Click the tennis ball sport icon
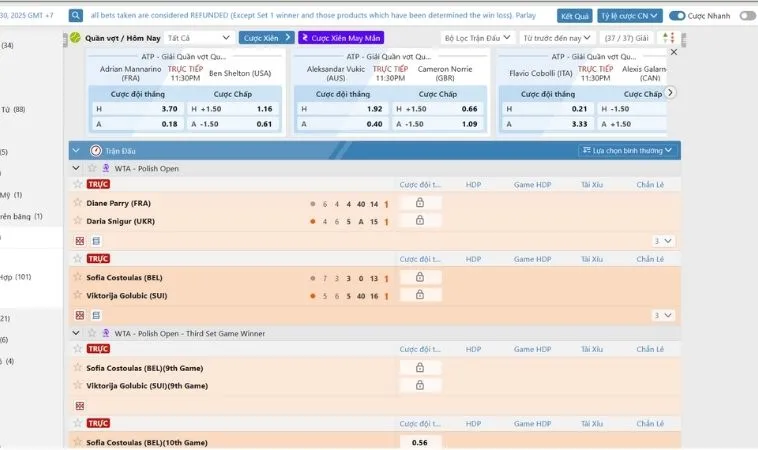 75,37
